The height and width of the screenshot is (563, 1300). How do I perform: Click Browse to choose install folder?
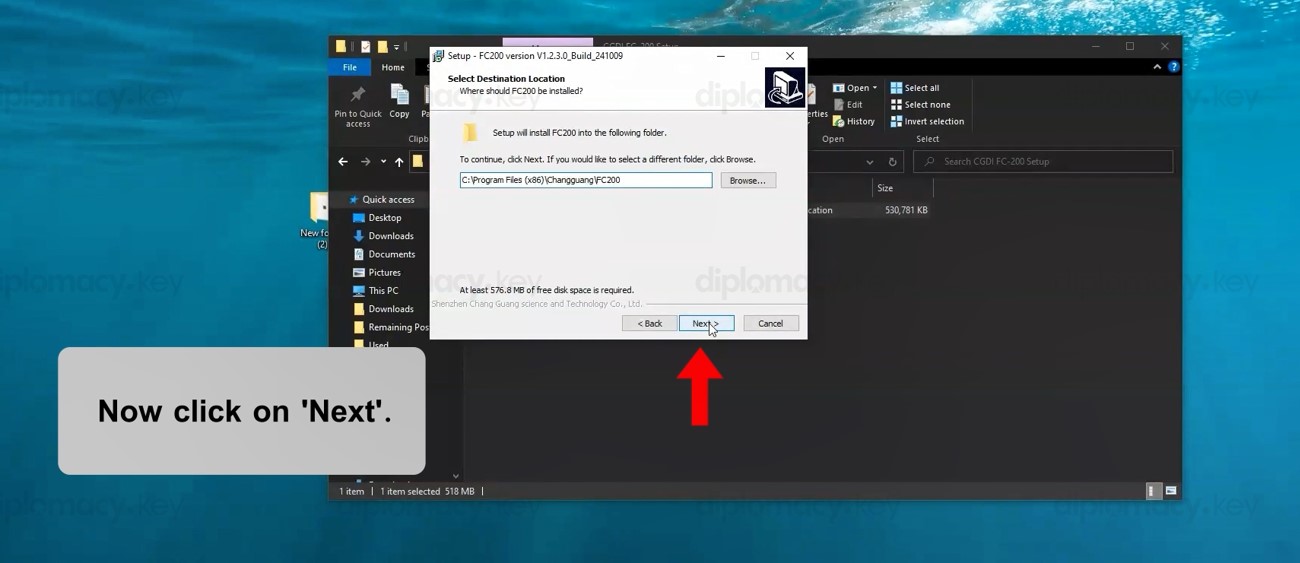point(747,180)
